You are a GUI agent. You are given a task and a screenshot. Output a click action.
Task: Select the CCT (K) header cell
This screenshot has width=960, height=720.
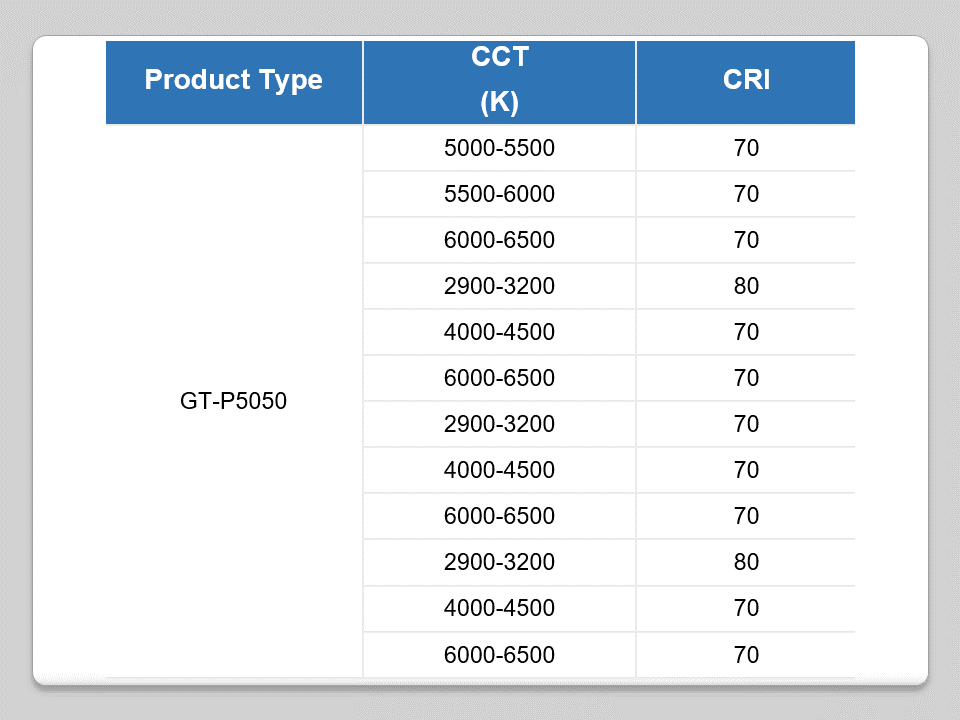(499, 80)
